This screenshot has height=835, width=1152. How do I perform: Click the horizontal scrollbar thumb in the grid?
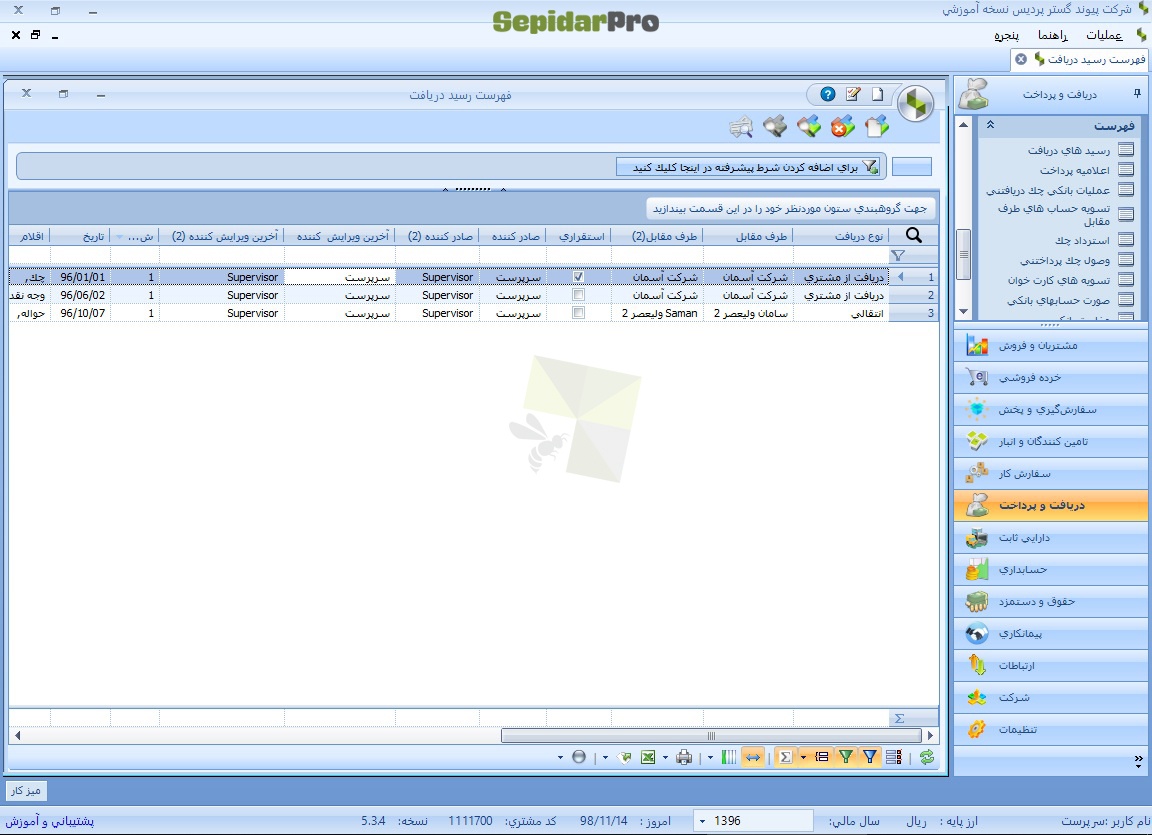(711, 735)
